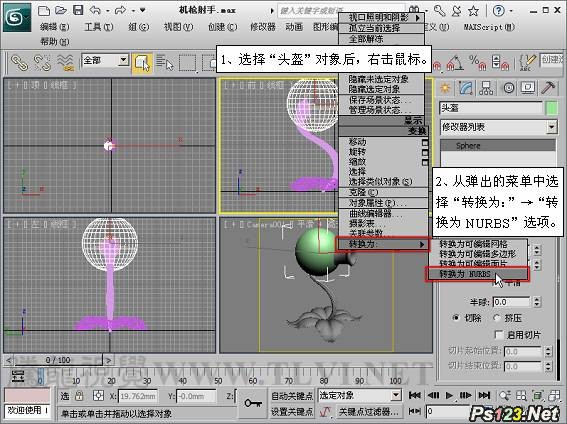
Task: Choose 克隆(C) in the context menu
Action: pos(383,193)
